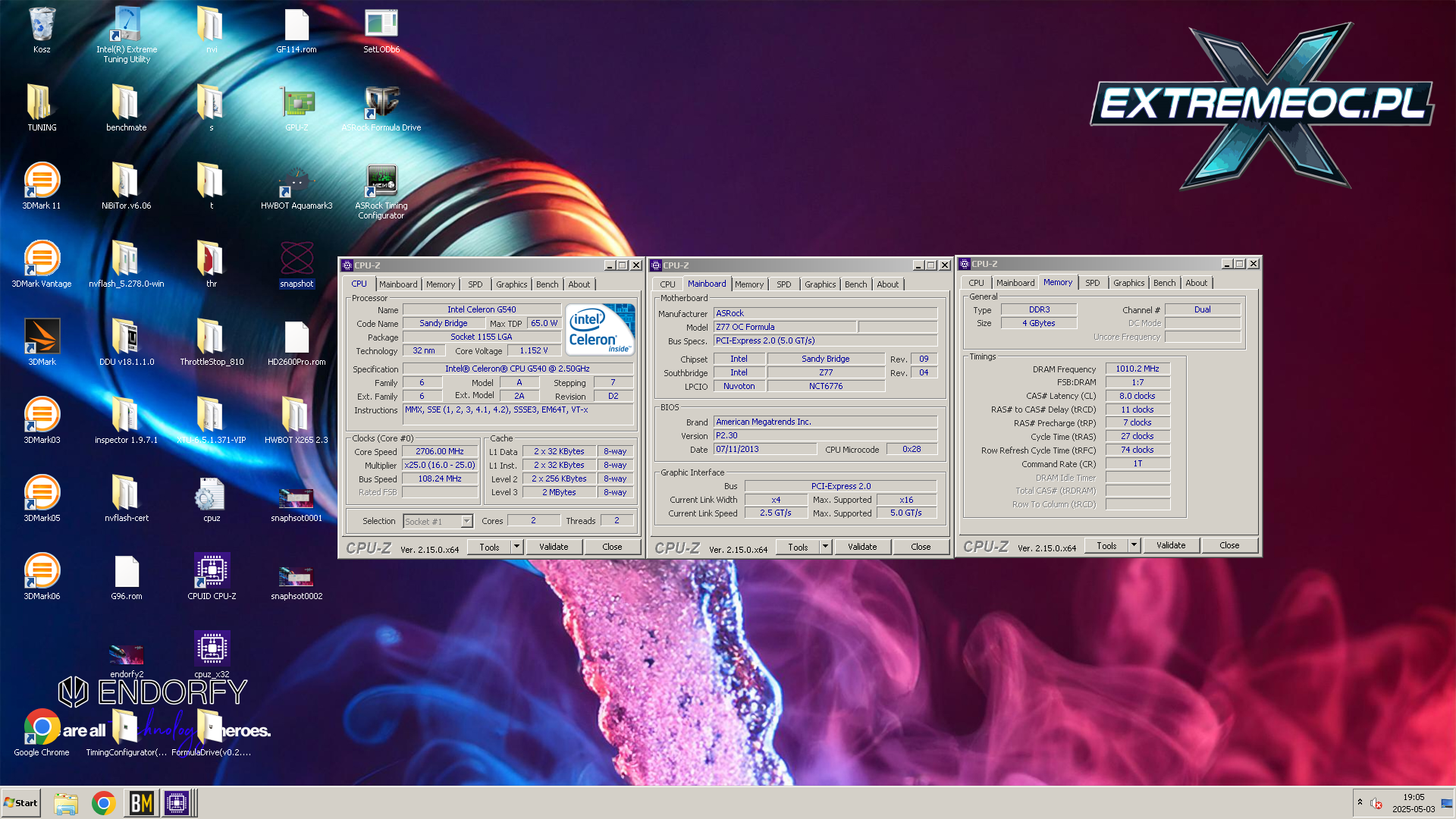Screen dimensions: 1456x819
Task: Click Tools button in Memory CPU-Z window
Action: (x=1106, y=545)
